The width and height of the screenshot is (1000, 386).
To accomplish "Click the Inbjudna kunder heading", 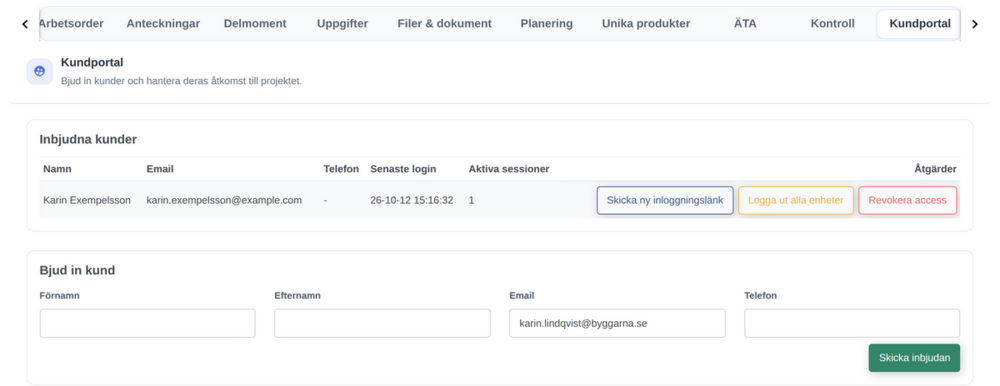I will pos(88,139).
